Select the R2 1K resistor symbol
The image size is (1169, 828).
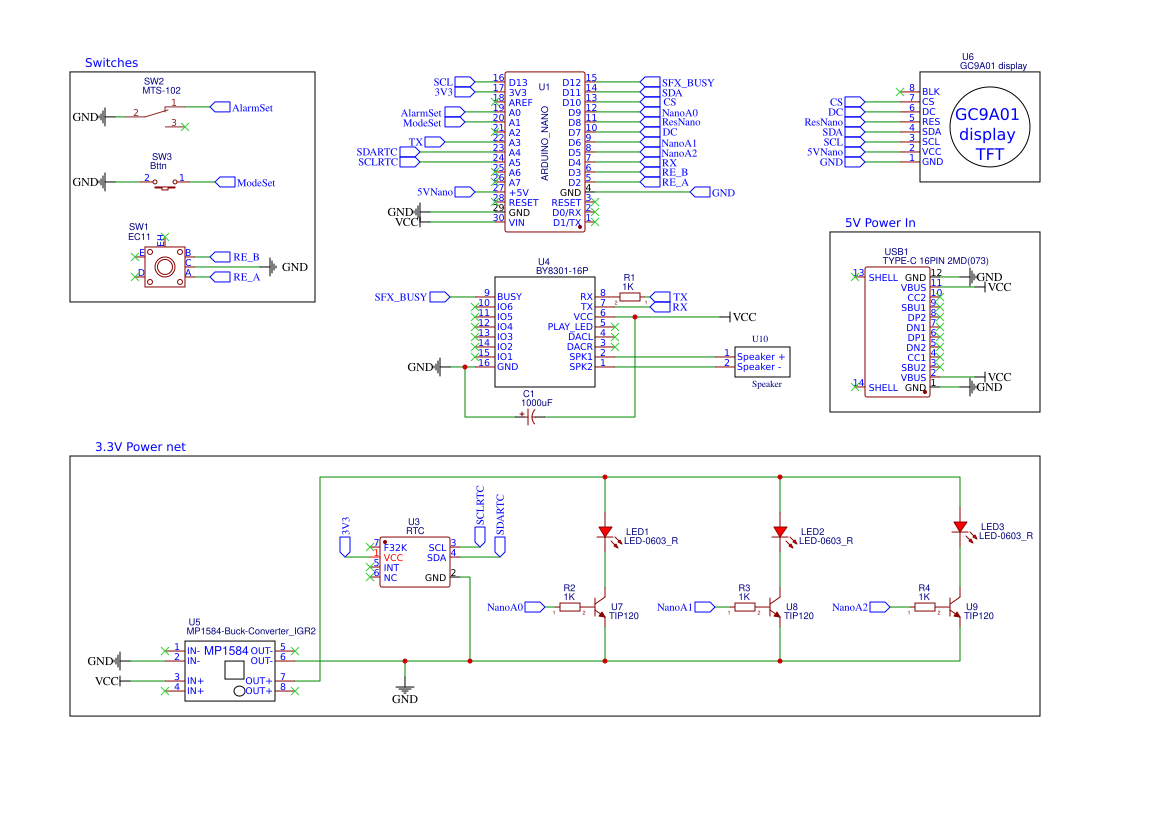[x=570, y=607]
